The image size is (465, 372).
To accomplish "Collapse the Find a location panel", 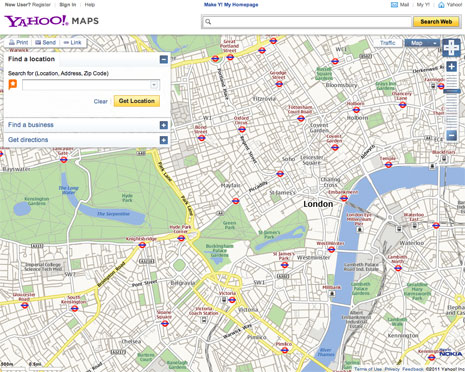I will (x=164, y=59).
